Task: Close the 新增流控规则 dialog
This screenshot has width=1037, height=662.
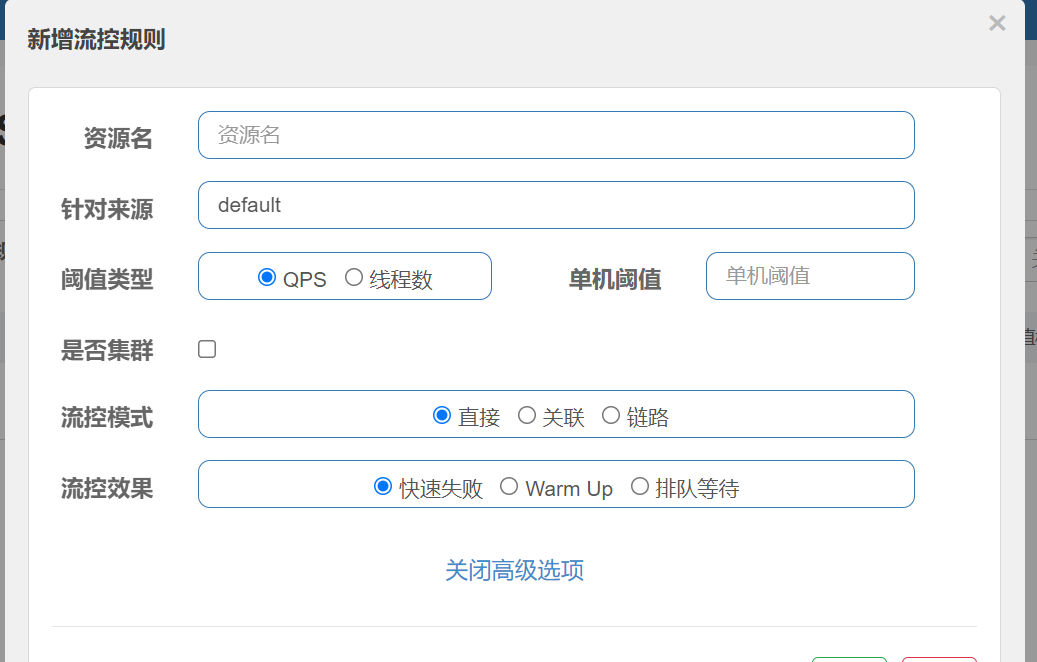Action: [996, 23]
